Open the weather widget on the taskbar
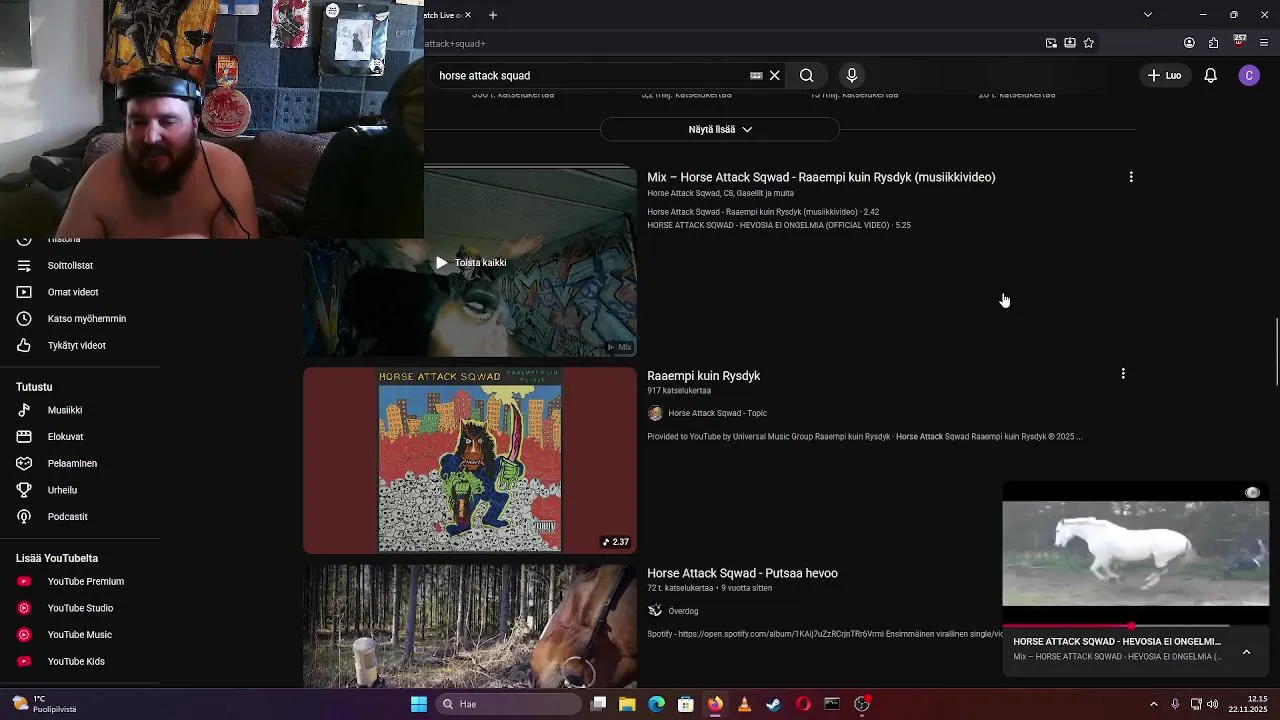The height and width of the screenshot is (720, 1280). click(44, 704)
